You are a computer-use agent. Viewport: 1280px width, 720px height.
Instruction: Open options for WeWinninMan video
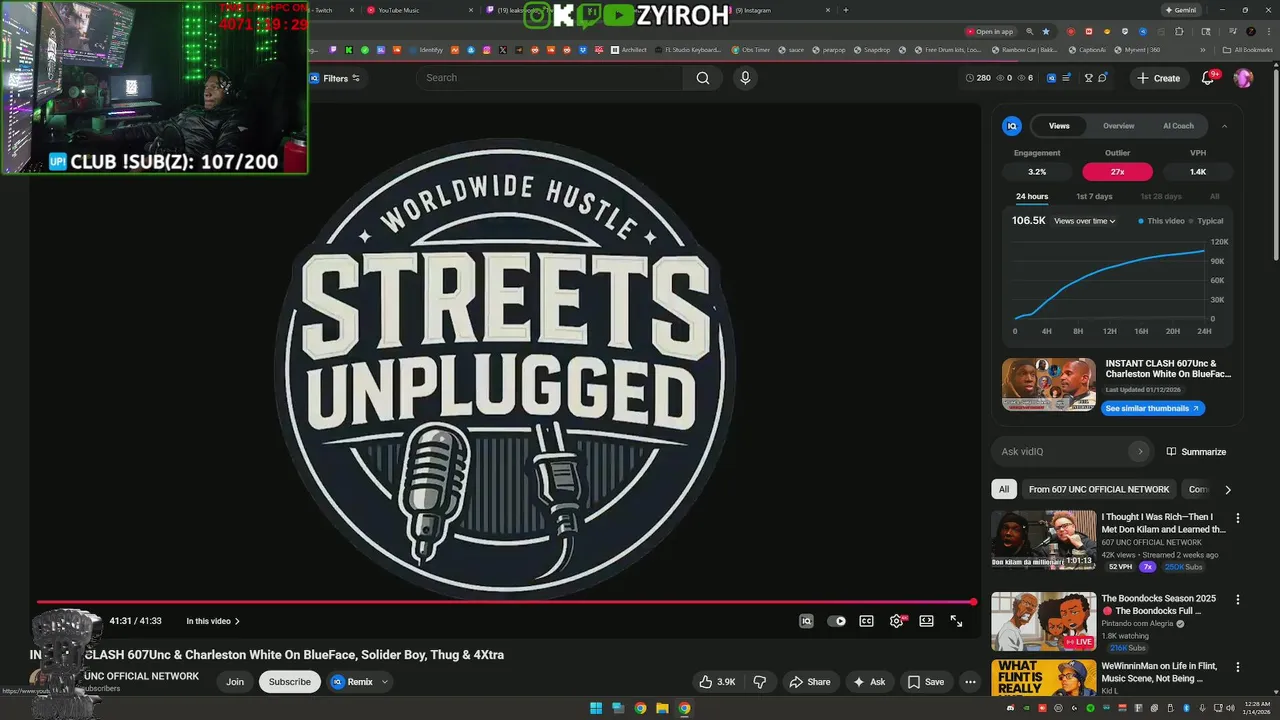click(x=1238, y=667)
